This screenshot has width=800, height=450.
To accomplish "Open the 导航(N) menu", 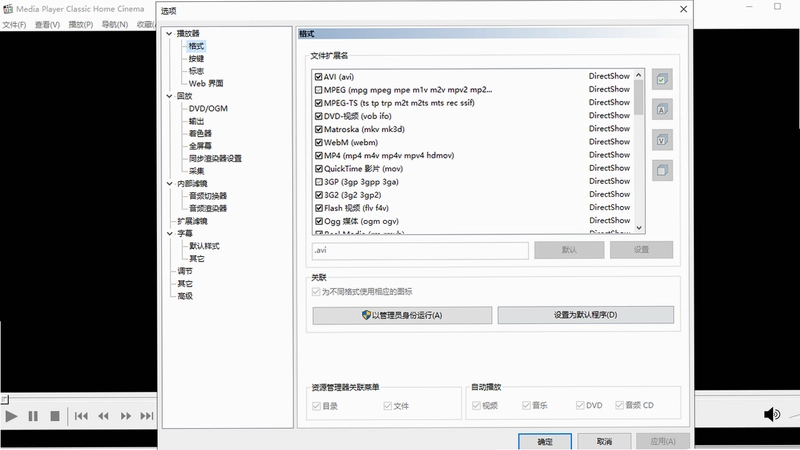I will pyautogui.click(x=115, y=24).
